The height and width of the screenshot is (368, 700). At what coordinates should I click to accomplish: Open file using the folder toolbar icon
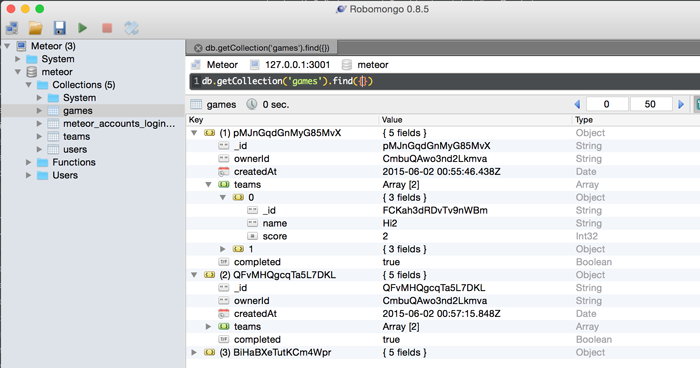click(x=35, y=28)
